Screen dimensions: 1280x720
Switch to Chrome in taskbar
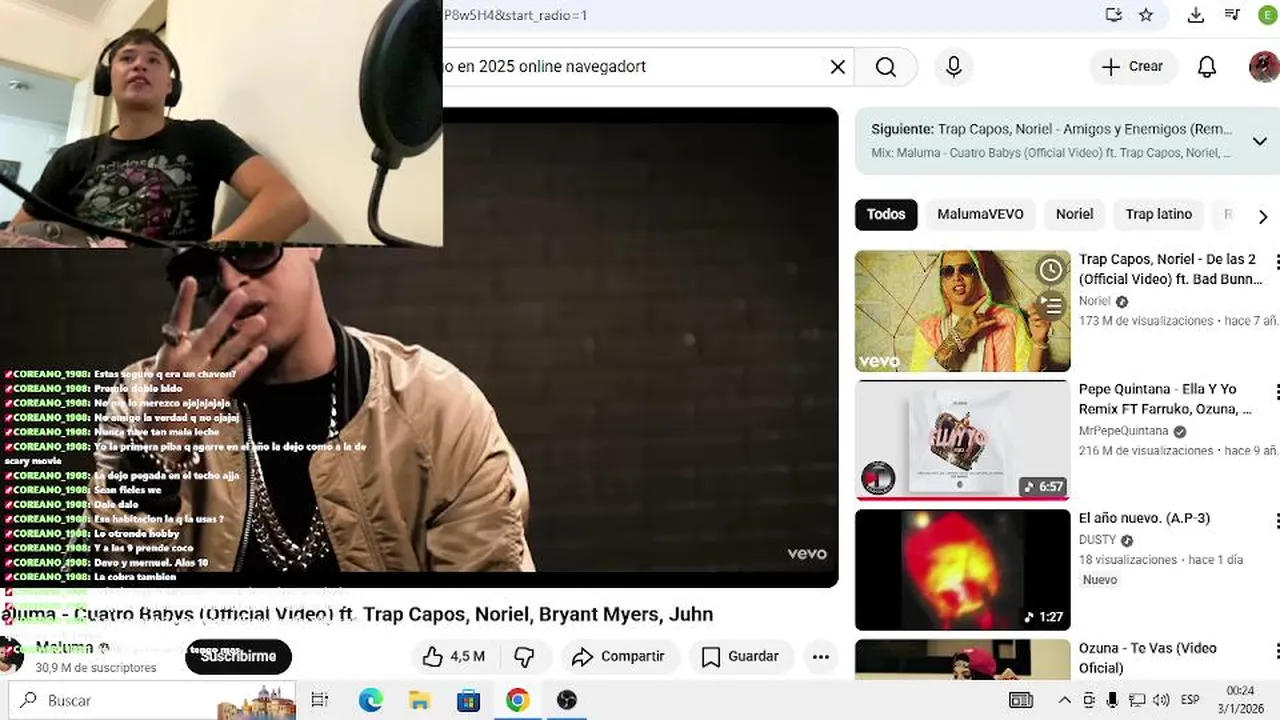517,700
